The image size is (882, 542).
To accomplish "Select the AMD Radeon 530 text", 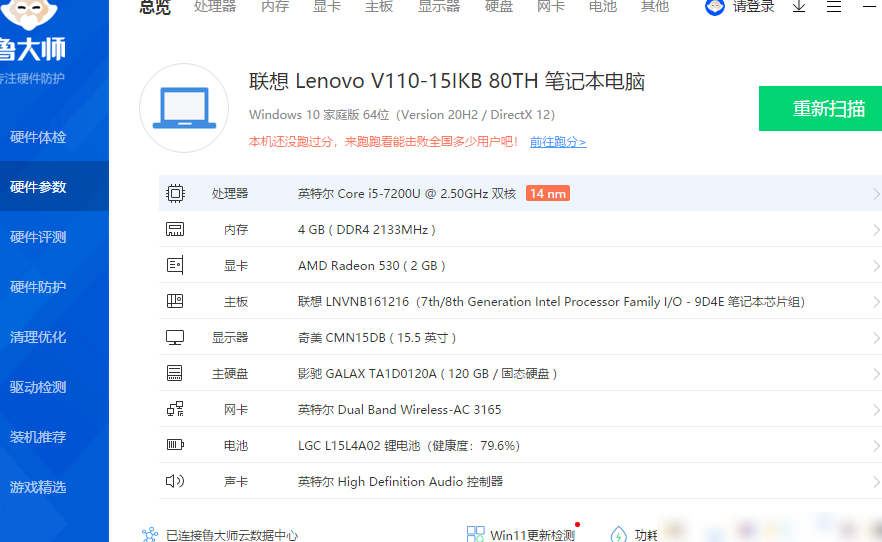I will pyautogui.click(x=372, y=265).
